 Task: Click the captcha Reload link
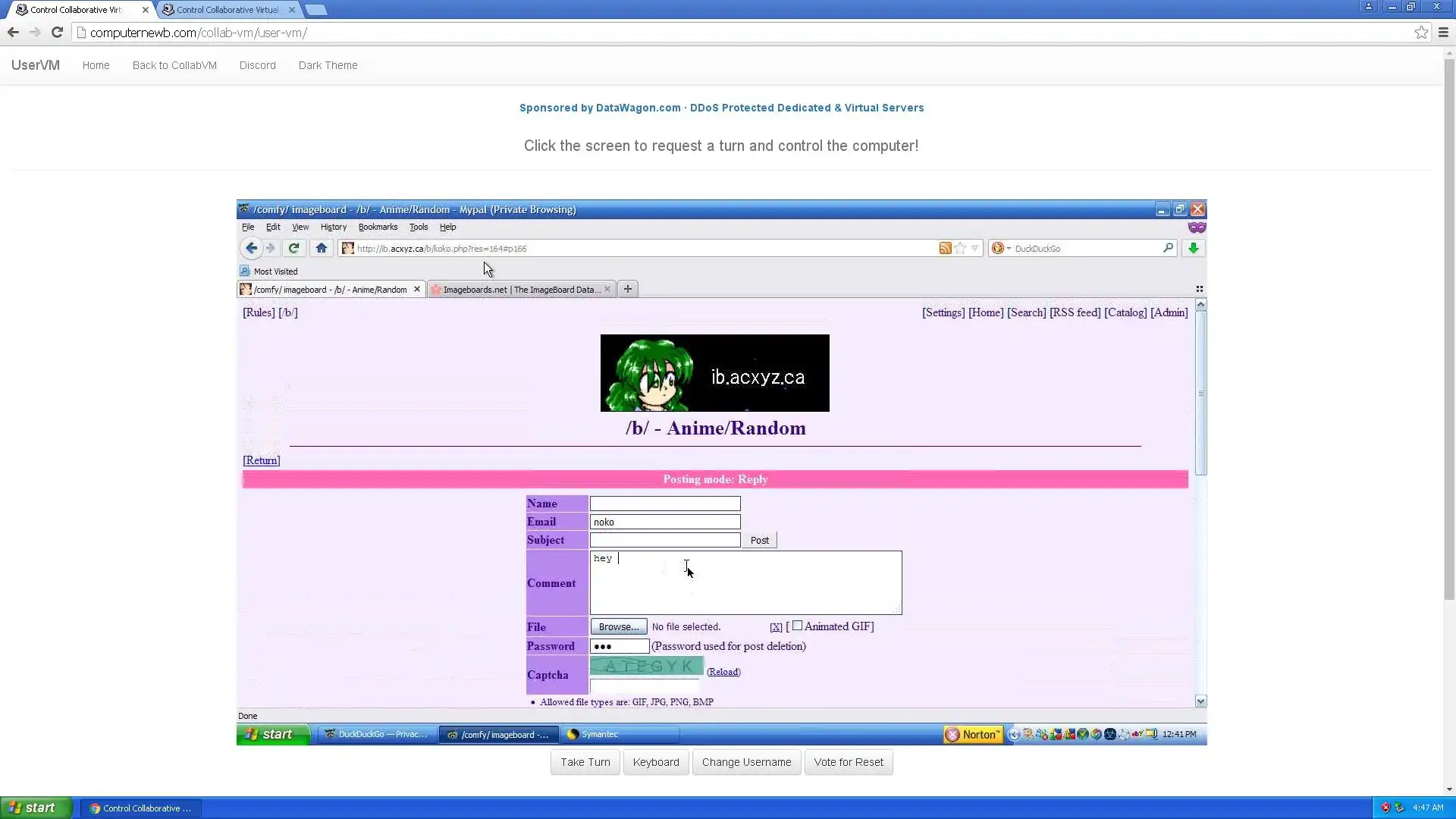pos(723,672)
